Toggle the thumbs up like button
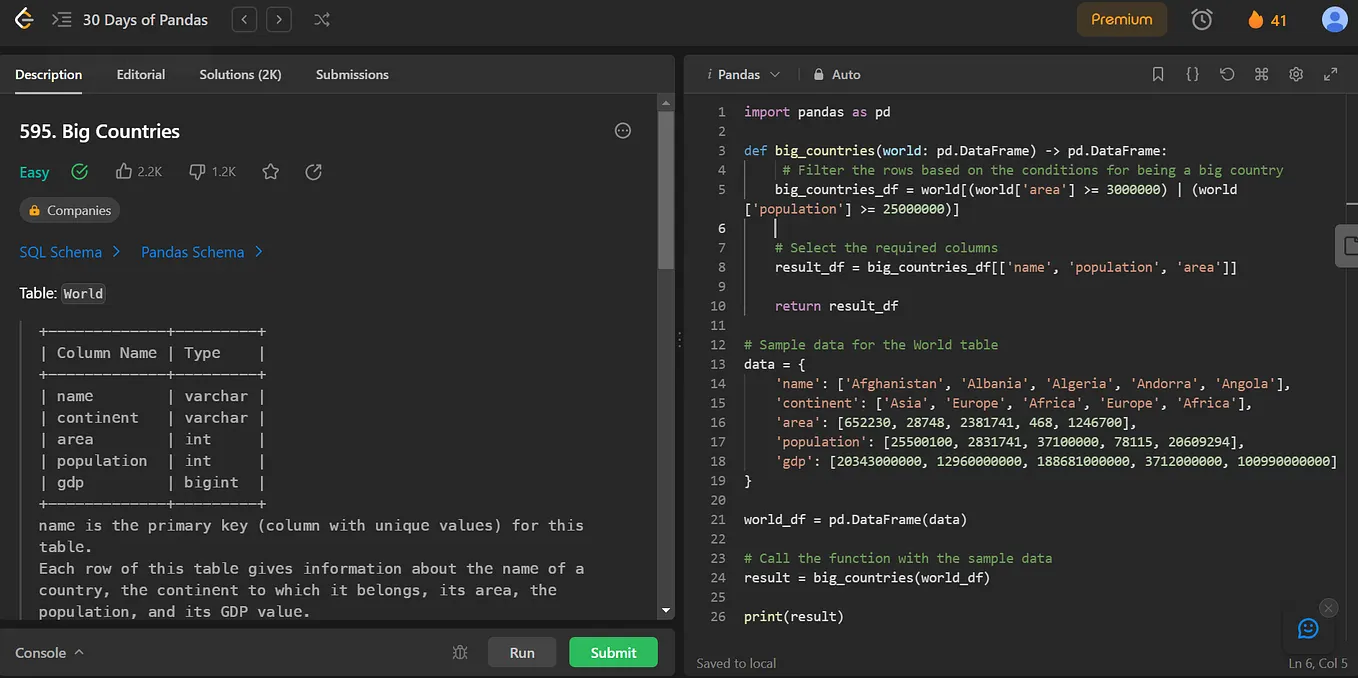1358x678 pixels. click(139, 172)
